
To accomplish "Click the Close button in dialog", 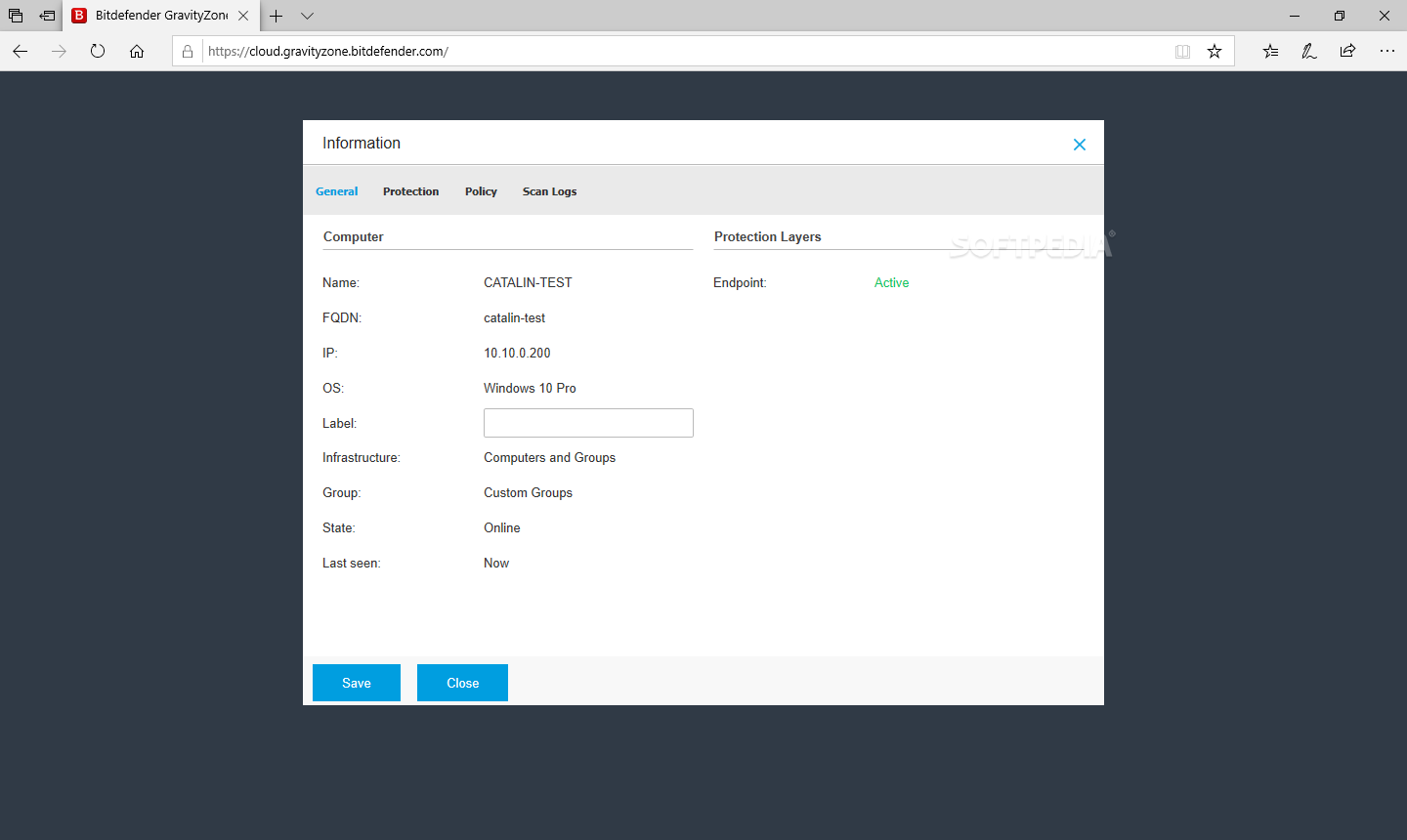I will tap(462, 683).
